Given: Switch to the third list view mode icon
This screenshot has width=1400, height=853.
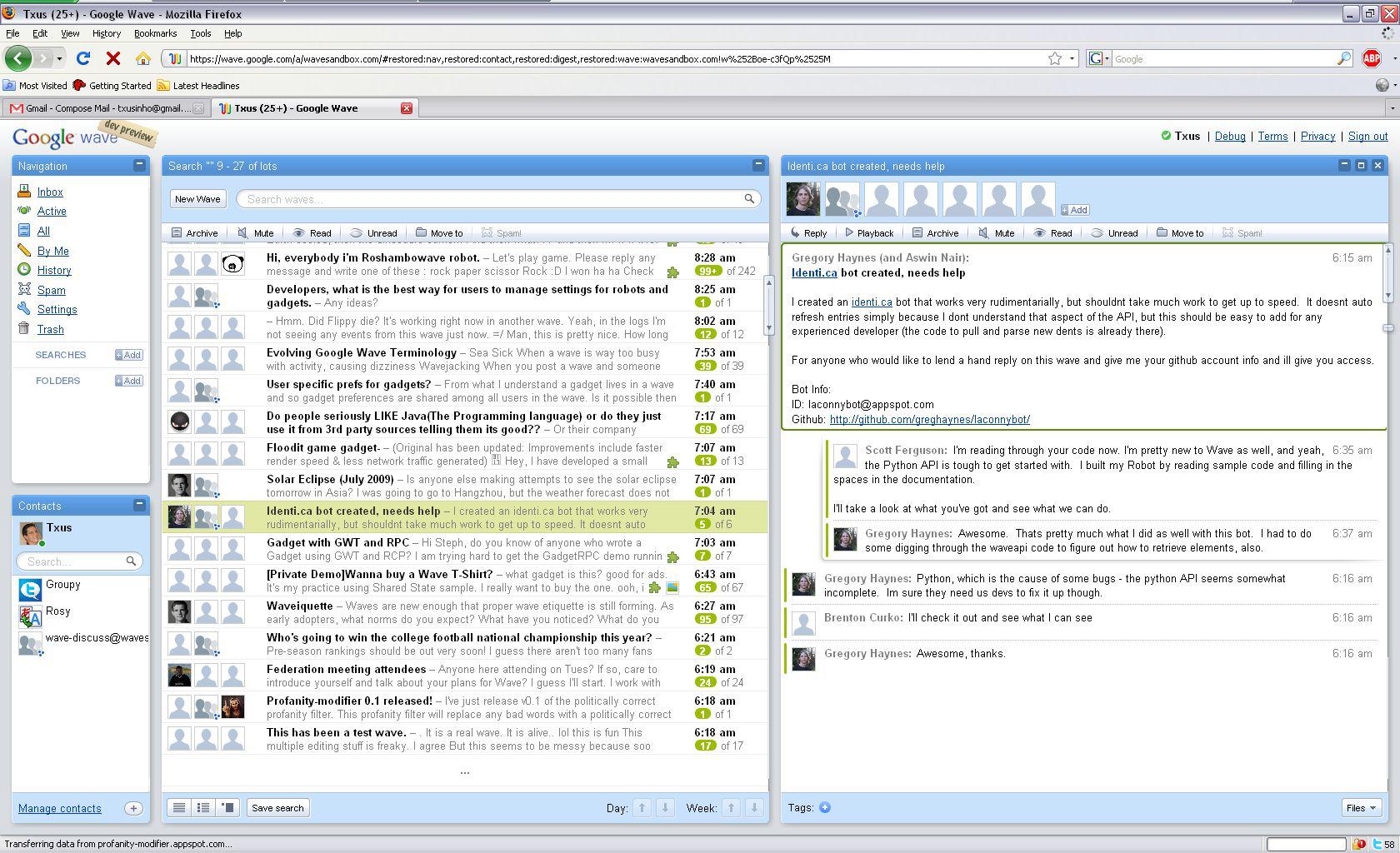Looking at the screenshot, I should coord(227,807).
